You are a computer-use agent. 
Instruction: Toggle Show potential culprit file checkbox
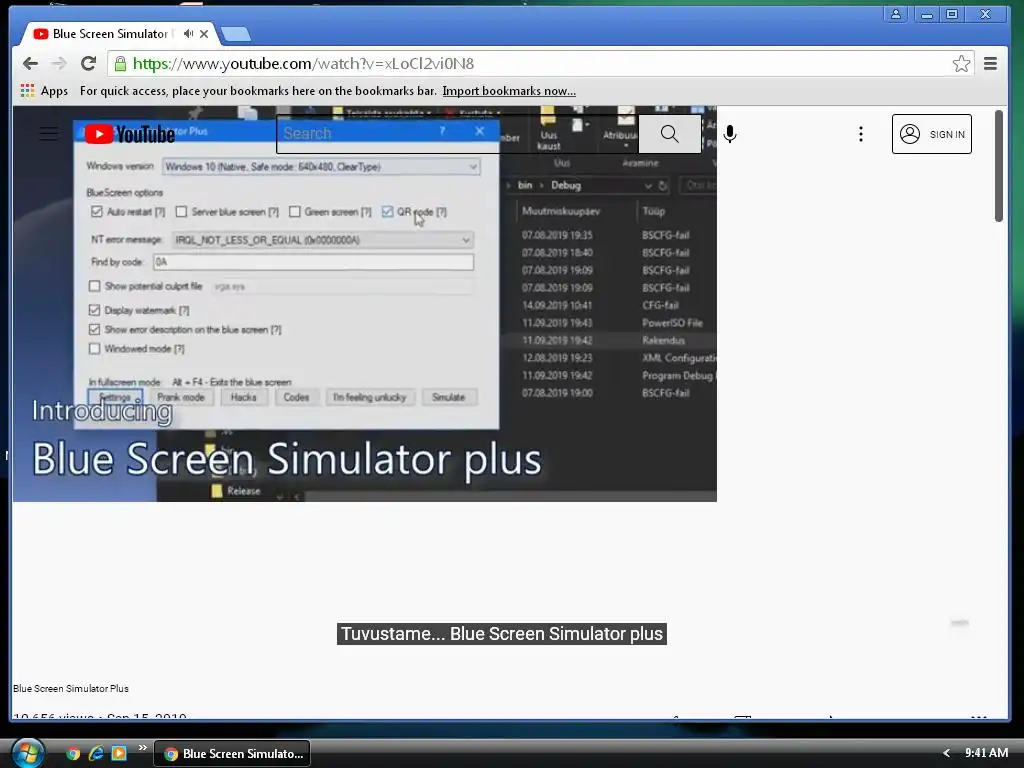95,286
